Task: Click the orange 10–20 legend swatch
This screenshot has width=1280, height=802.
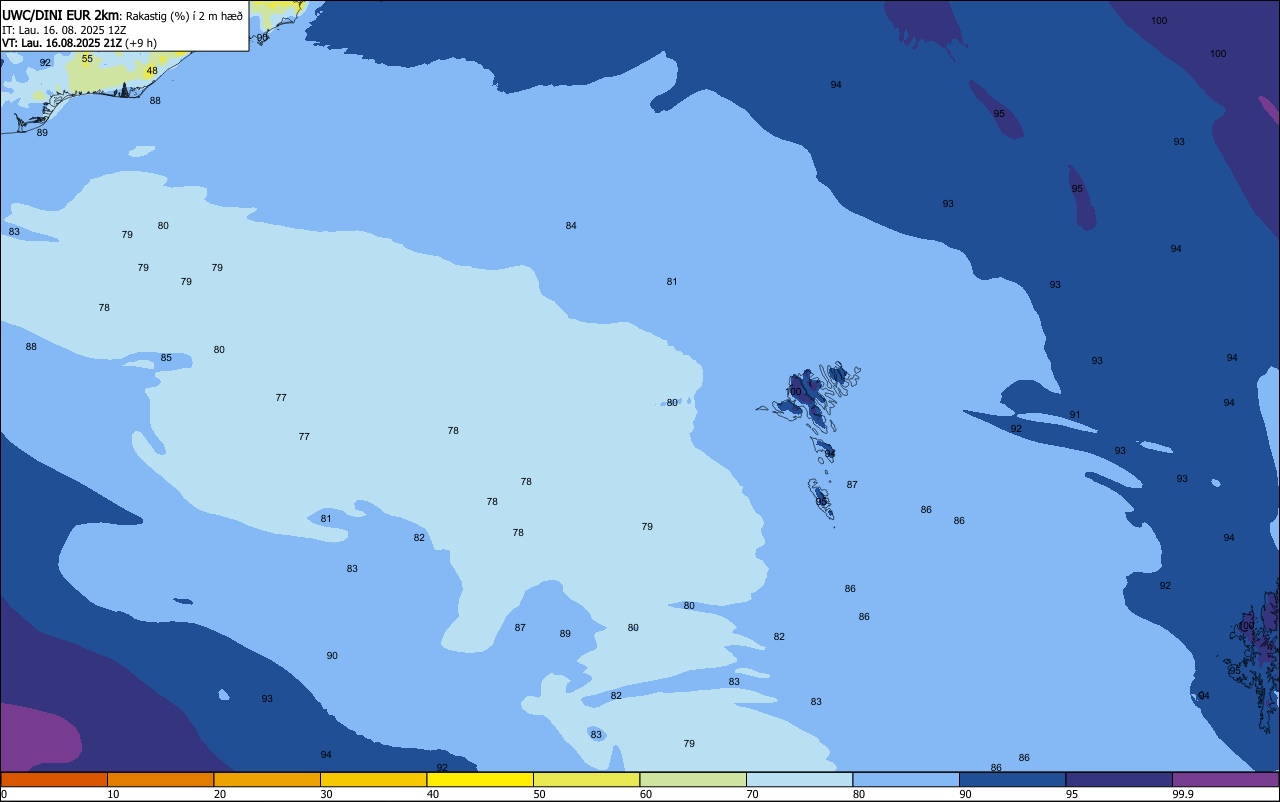Action: click(160, 779)
